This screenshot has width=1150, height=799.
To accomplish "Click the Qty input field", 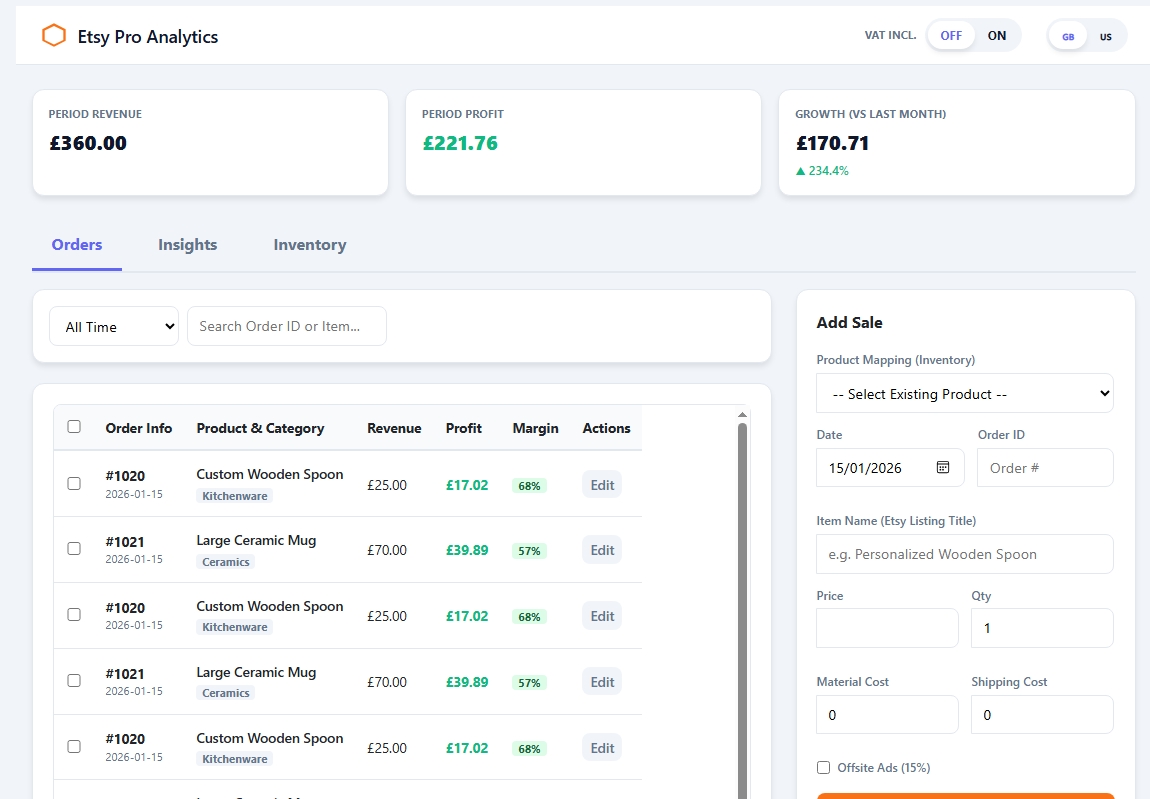I will [1042, 628].
